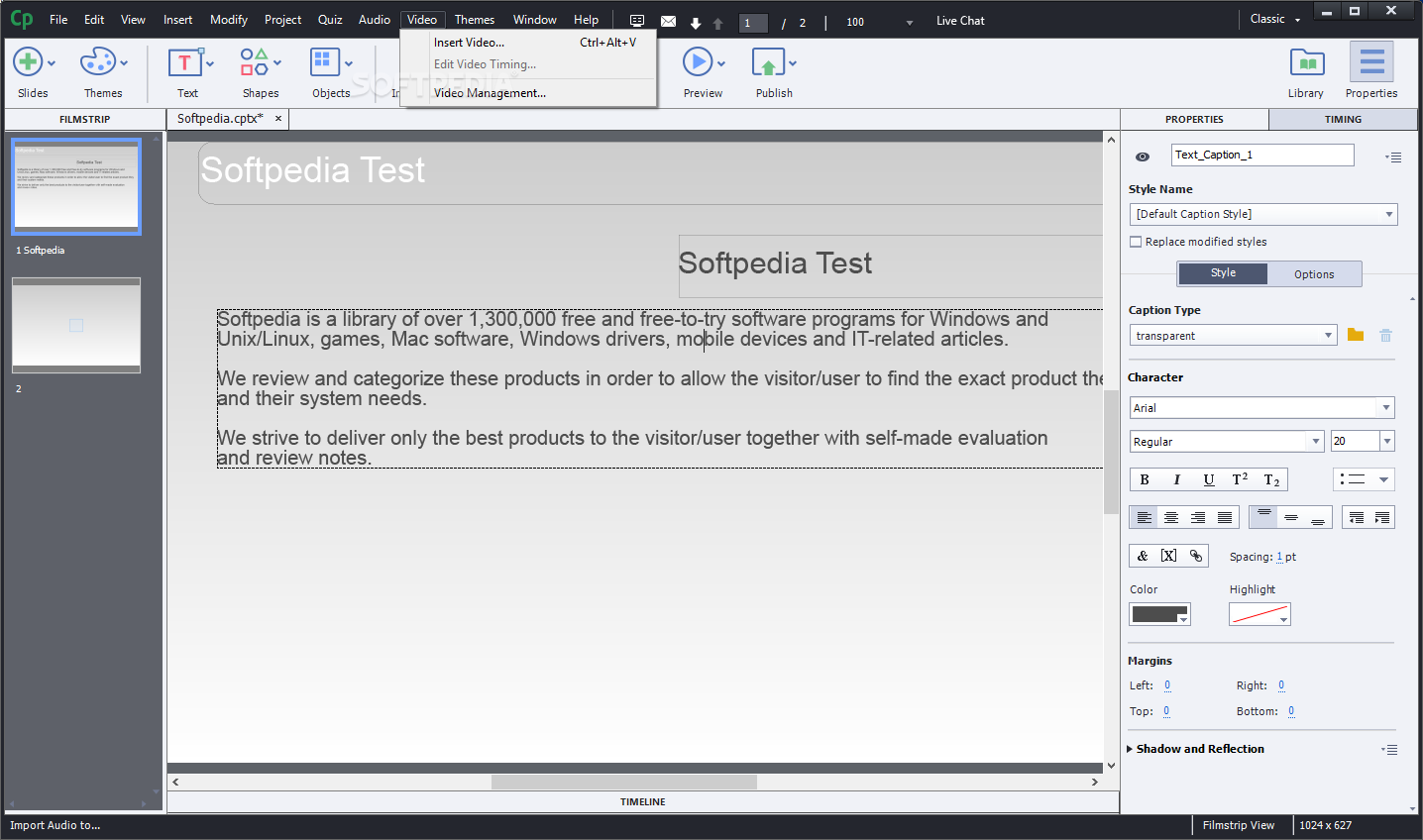1423x840 pixels.
Task: Open properties panel options menu icon
Action: coord(1393,157)
